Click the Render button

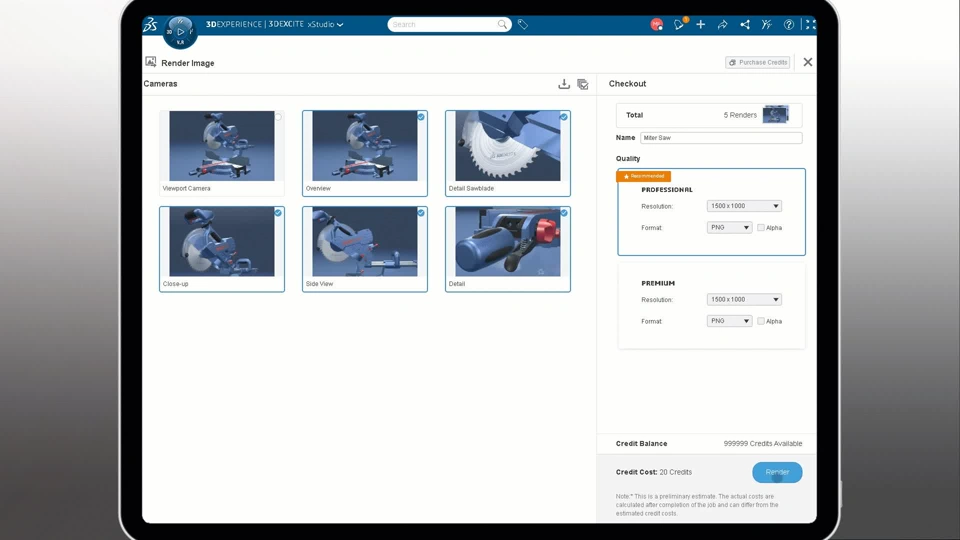[777, 472]
